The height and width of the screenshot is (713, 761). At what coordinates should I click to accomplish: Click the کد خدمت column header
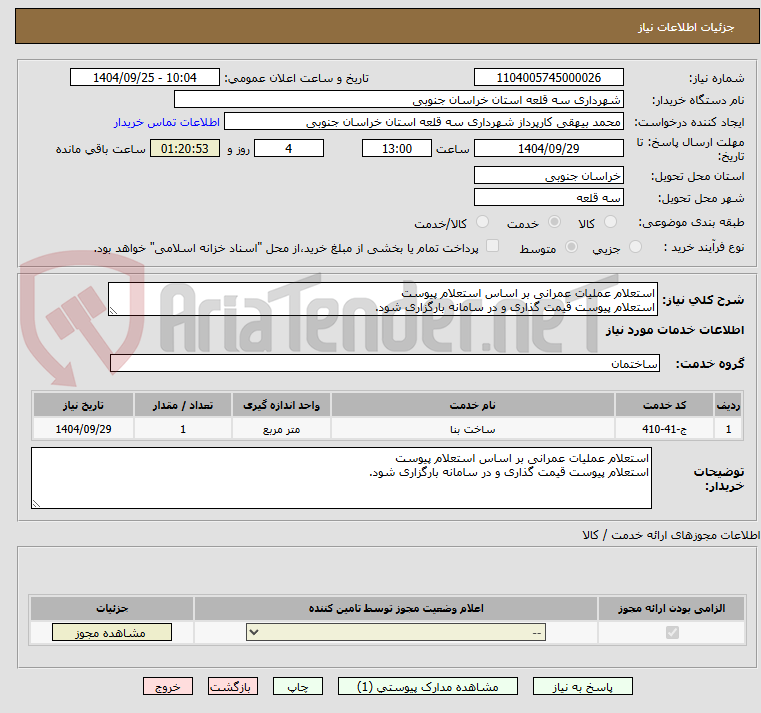click(x=664, y=405)
